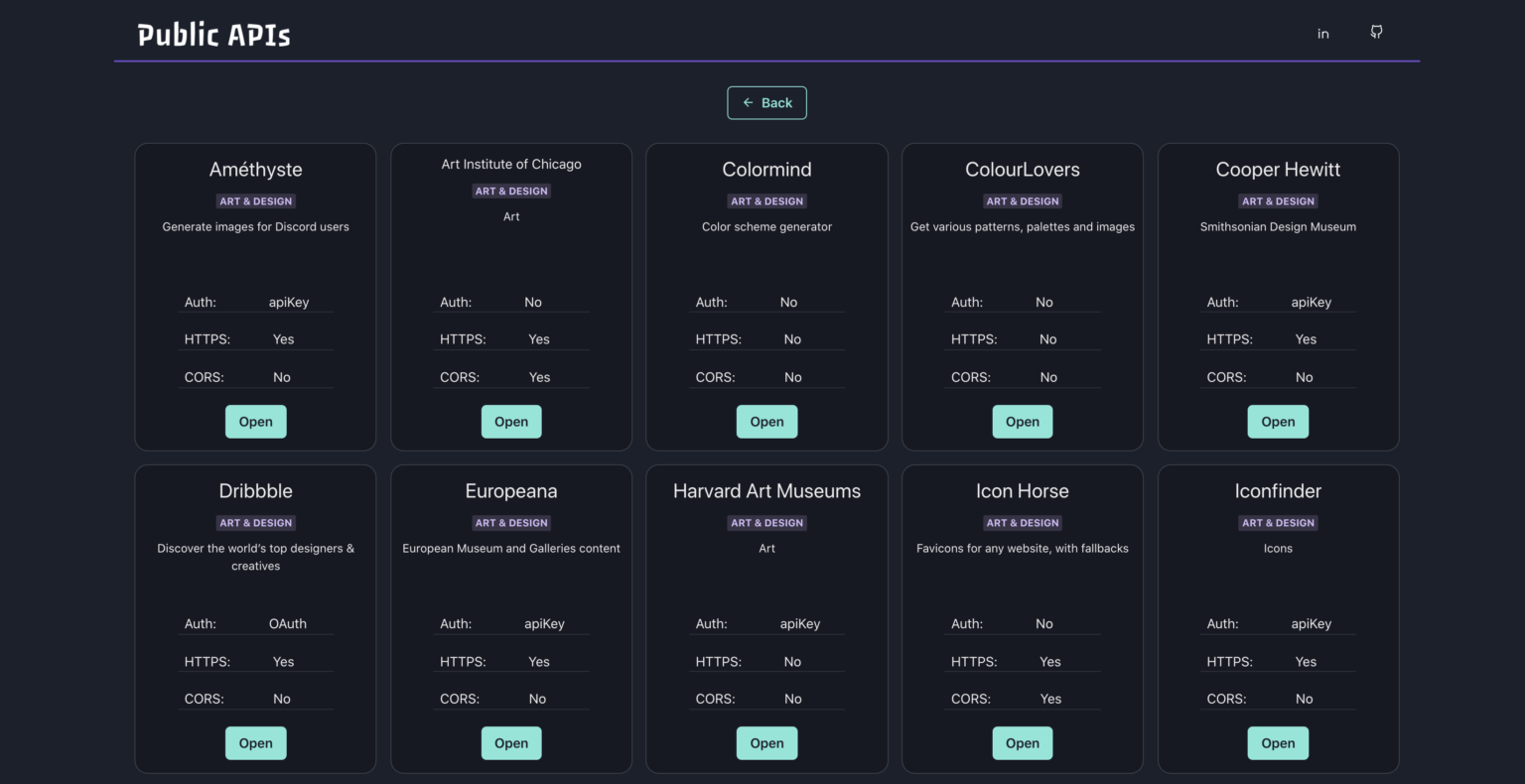Open the GitHub repository icon
The height and width of the screenshot is (784, 1525).
pyautogui.click(x=1376, y=32)
